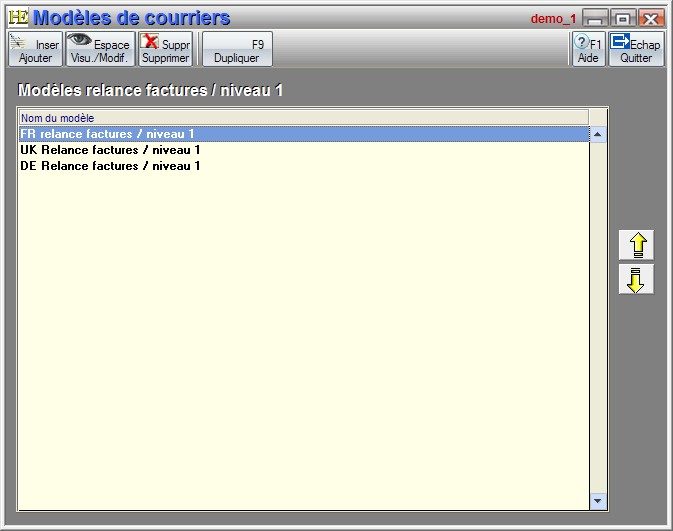Image resolution: width=673 pixels, height=531 pixels.
Task: Move selected model down with yellow arrow
Action: [x=637, y=279]
